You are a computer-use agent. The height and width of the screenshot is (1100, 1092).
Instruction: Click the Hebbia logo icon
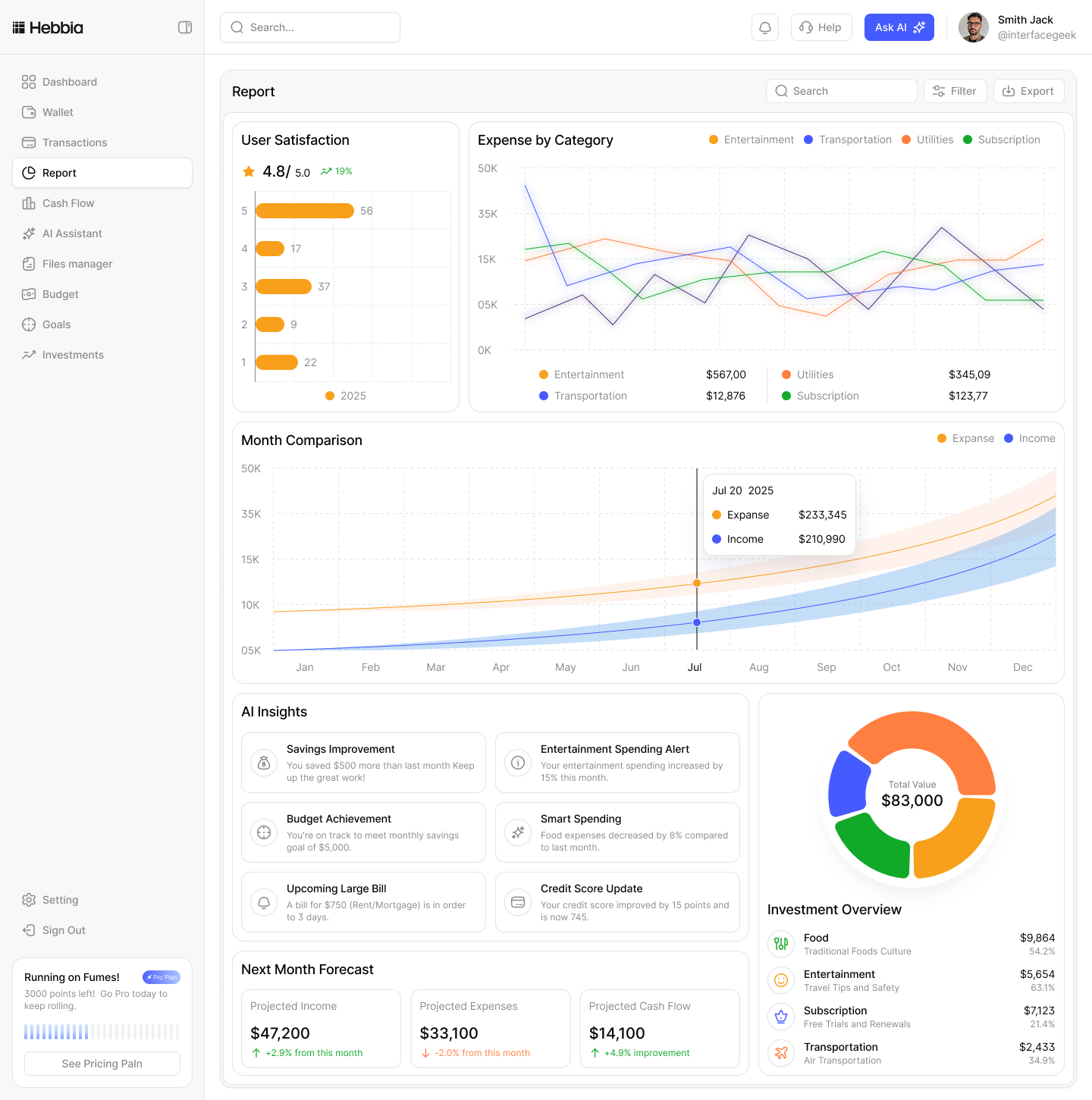tap(19, 28)
